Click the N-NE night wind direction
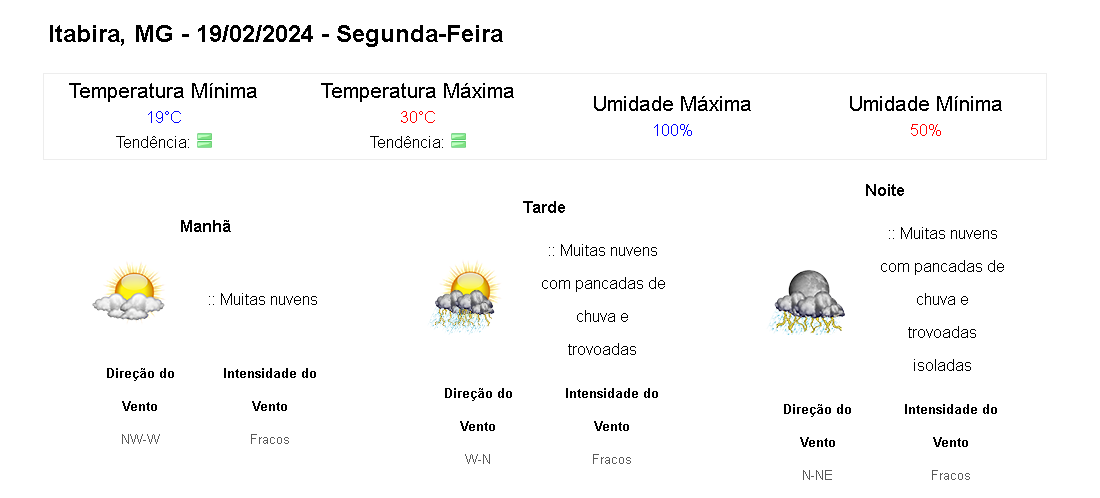1100x498 pixels. (x=817, y=475)
